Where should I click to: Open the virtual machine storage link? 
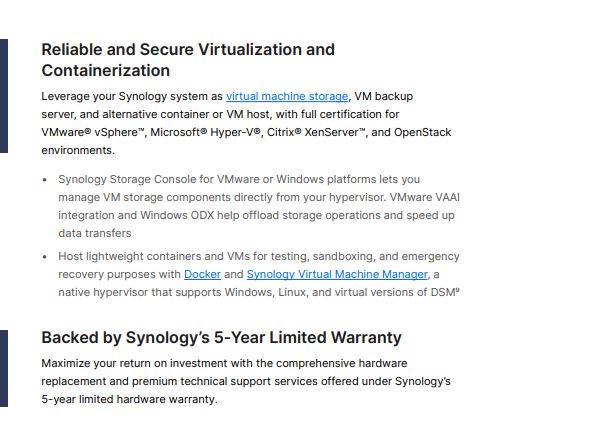[x=287, y=96]
